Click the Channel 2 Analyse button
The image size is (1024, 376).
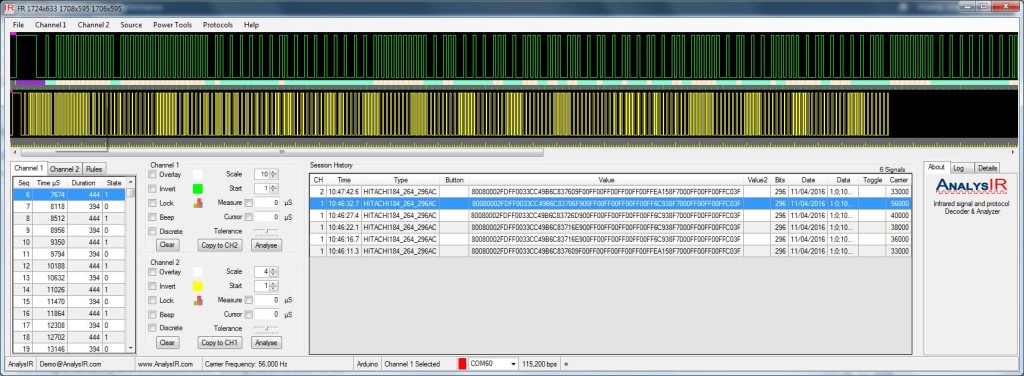(x=266, y=343)
